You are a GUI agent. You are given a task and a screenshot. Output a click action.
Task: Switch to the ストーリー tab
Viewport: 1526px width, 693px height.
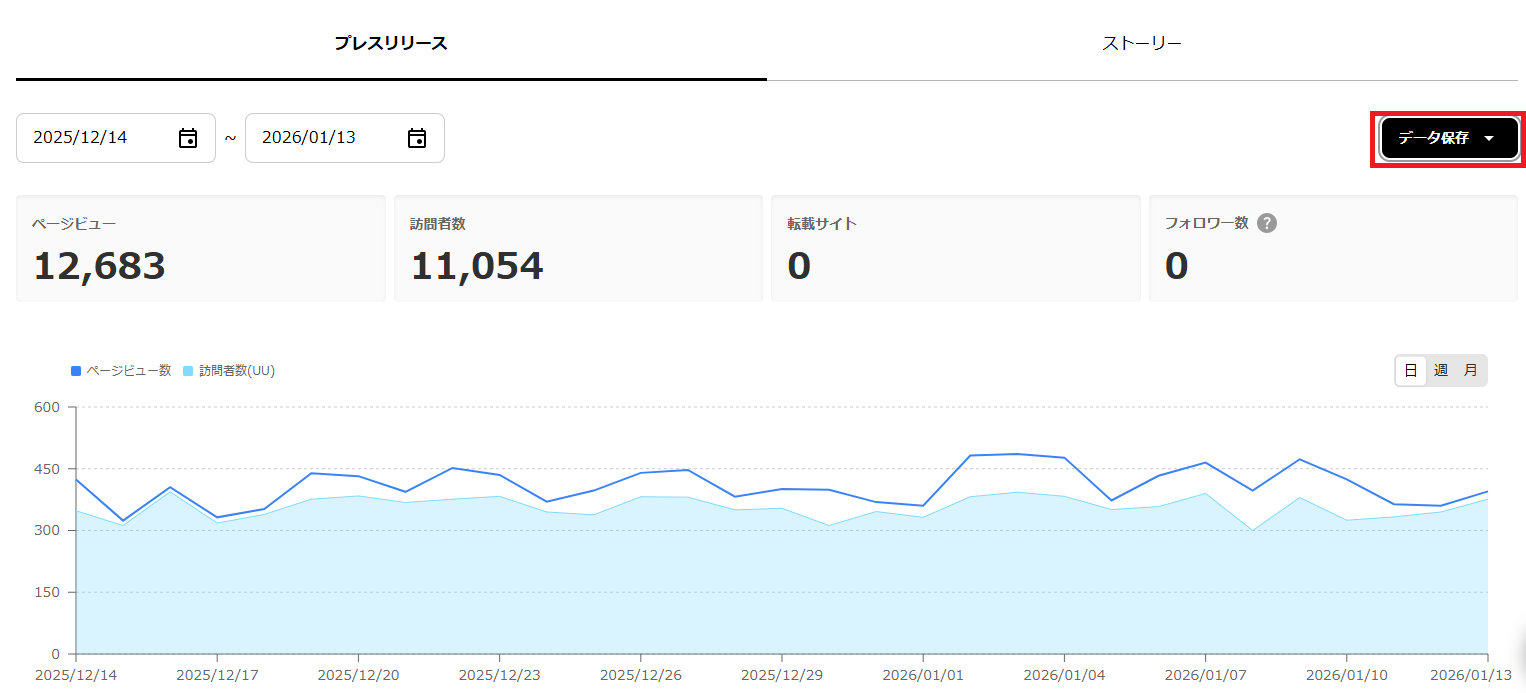(x=1142, y=43)
